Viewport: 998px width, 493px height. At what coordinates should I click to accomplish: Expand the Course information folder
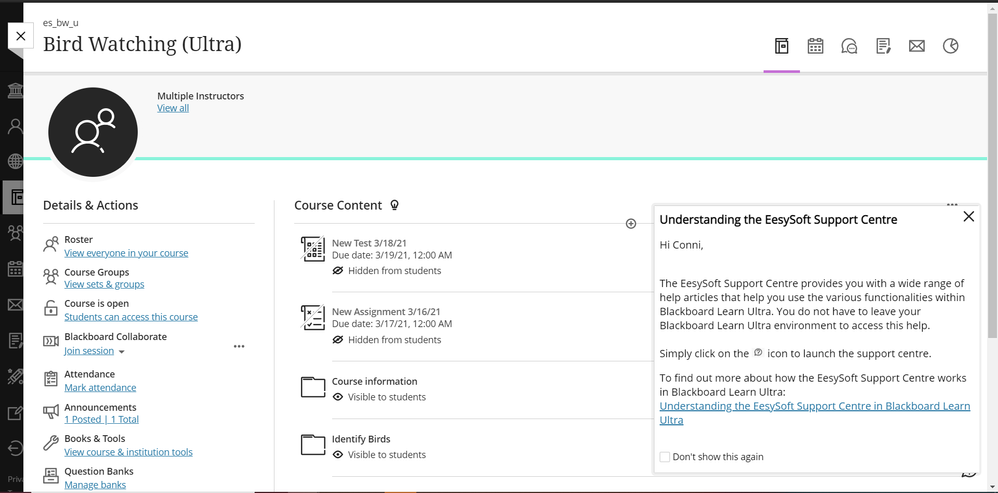pos(374,382)
